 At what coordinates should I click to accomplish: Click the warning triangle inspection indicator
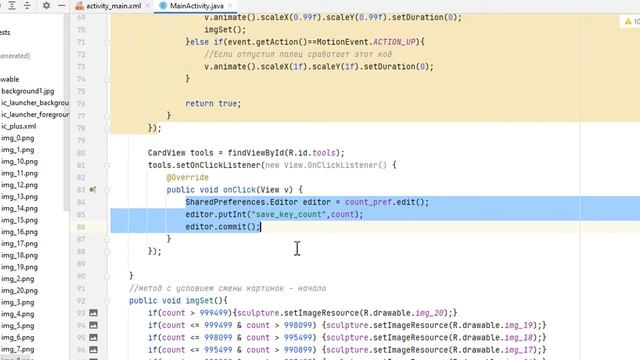628,21
